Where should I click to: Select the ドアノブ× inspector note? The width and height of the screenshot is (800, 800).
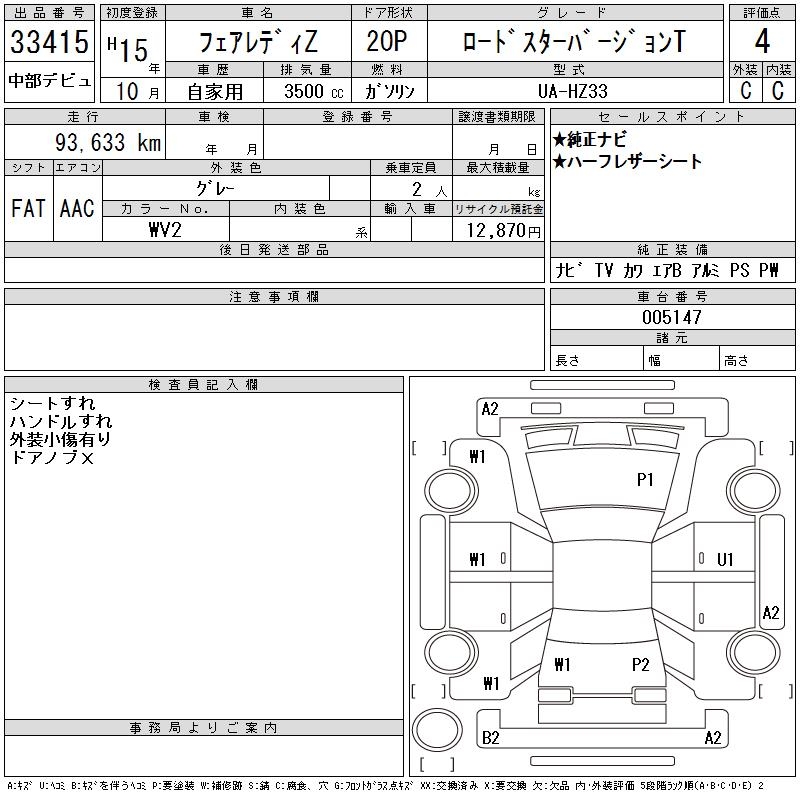[51, 457]
